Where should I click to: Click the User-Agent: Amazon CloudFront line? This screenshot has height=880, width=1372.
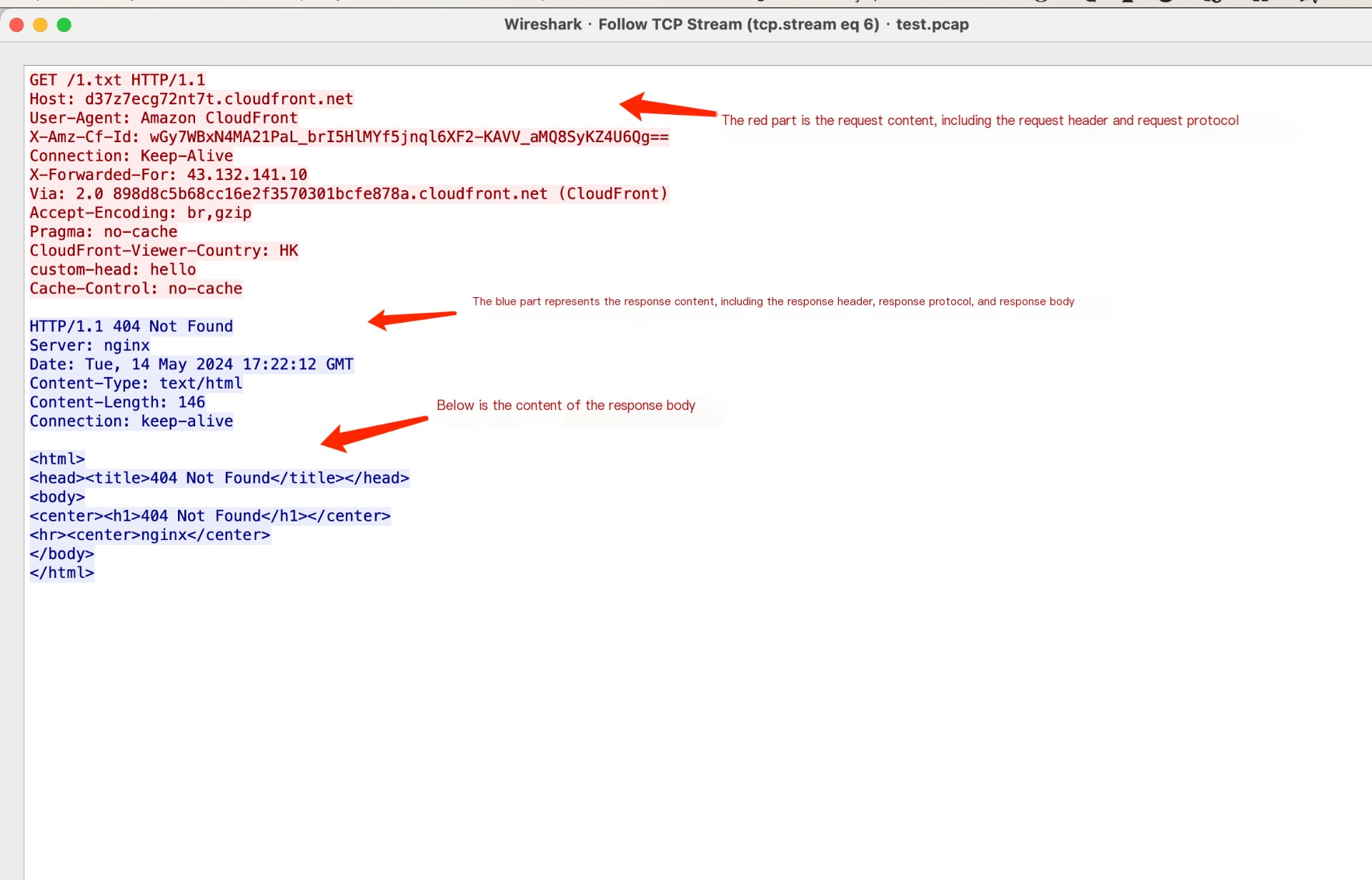tap(164, 118)
